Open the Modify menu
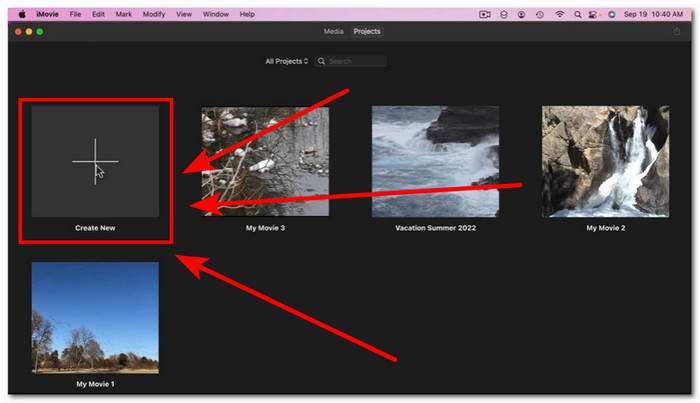 (154, 14)
